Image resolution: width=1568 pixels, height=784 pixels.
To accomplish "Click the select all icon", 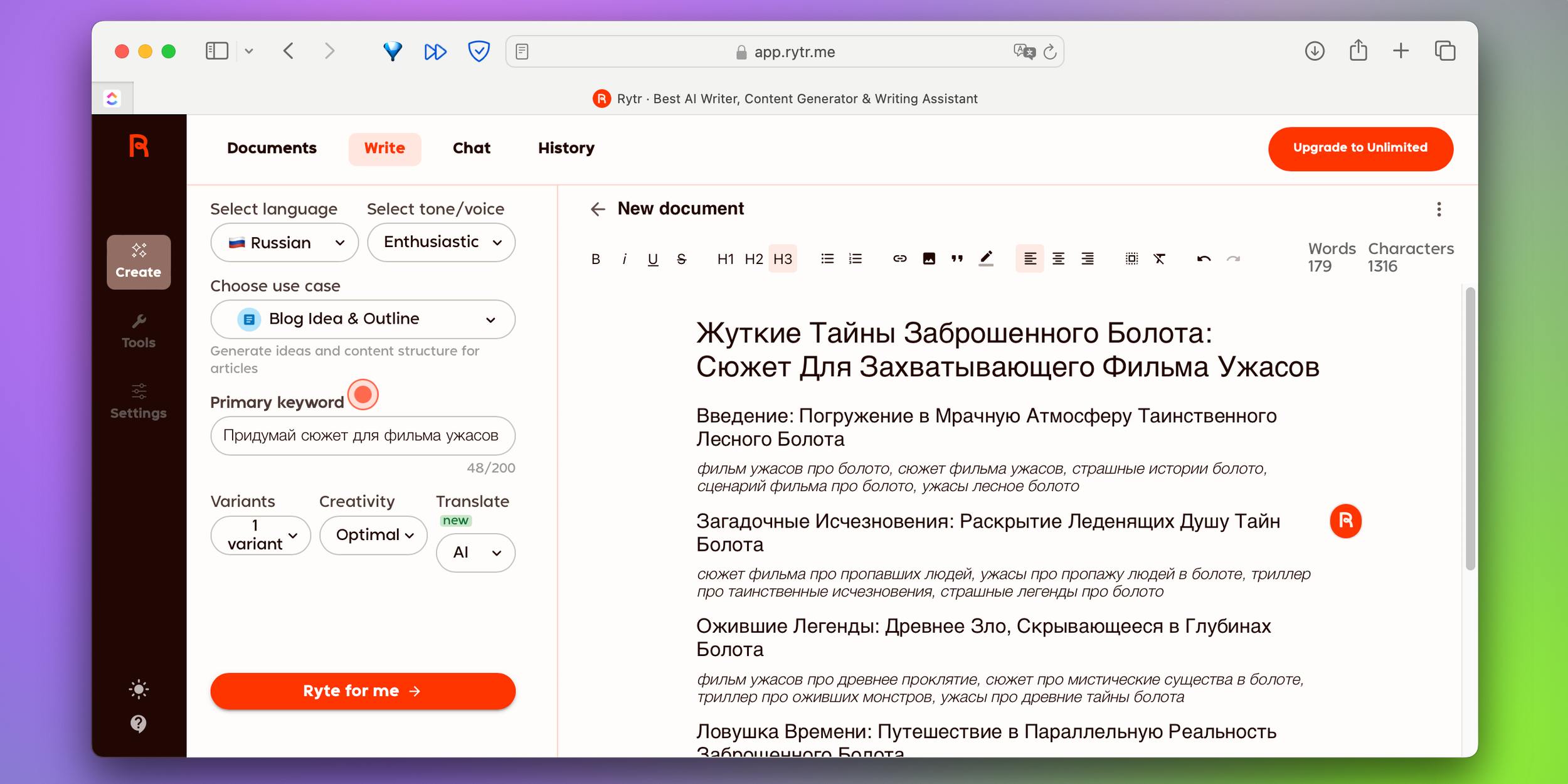I will (x=1131, y=259).
